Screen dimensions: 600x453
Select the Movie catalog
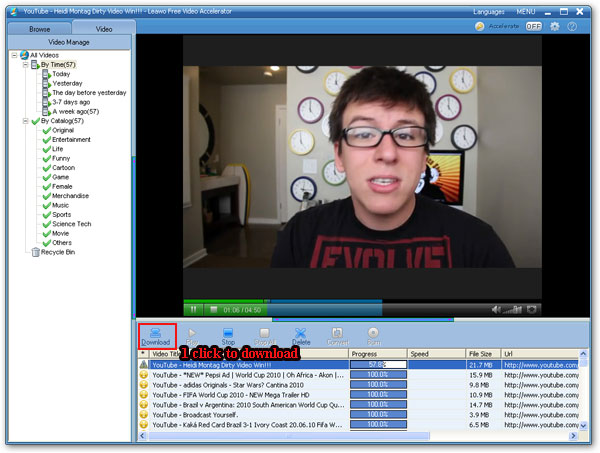(x=60, y=233)
